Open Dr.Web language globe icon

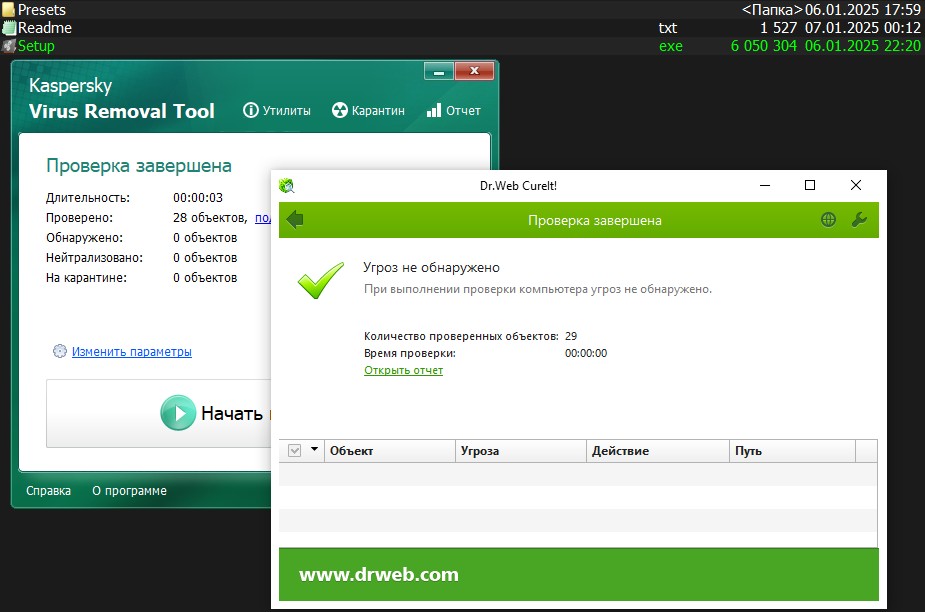(828, 220)
